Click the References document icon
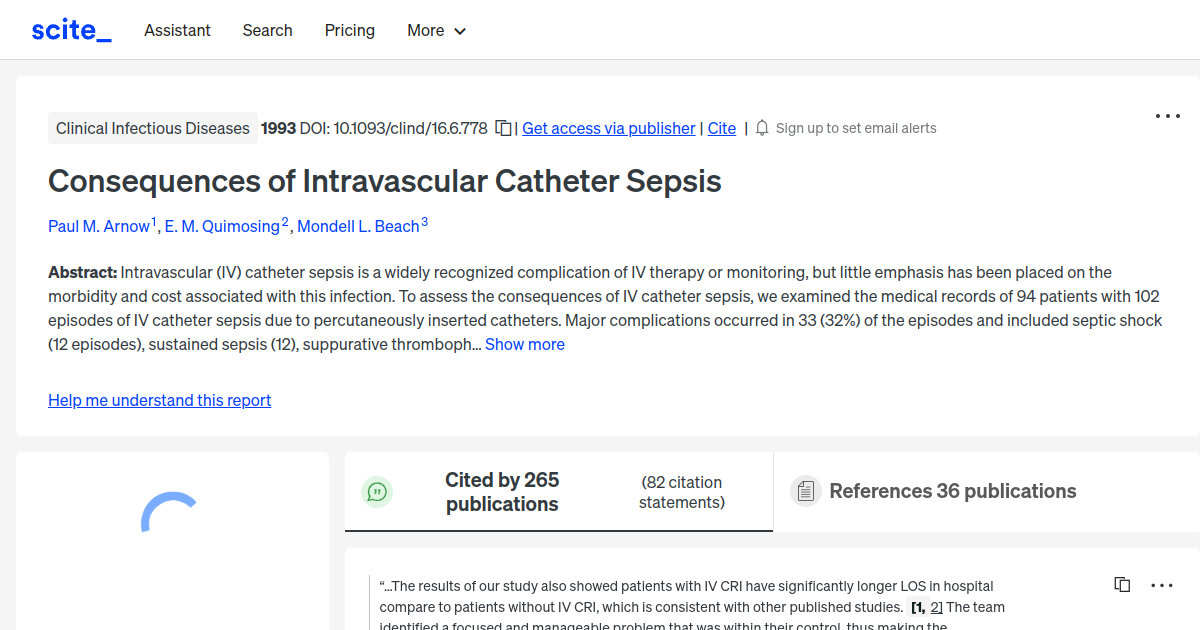 [x=805, y=490]
